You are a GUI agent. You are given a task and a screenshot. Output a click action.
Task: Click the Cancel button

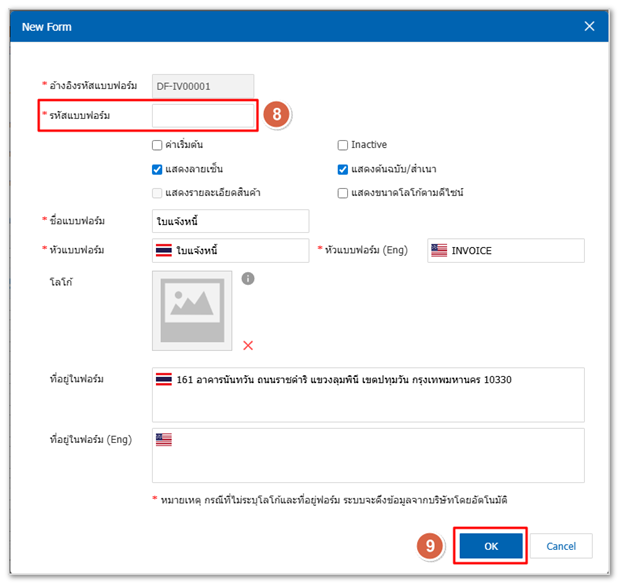(x=561, y=546)
